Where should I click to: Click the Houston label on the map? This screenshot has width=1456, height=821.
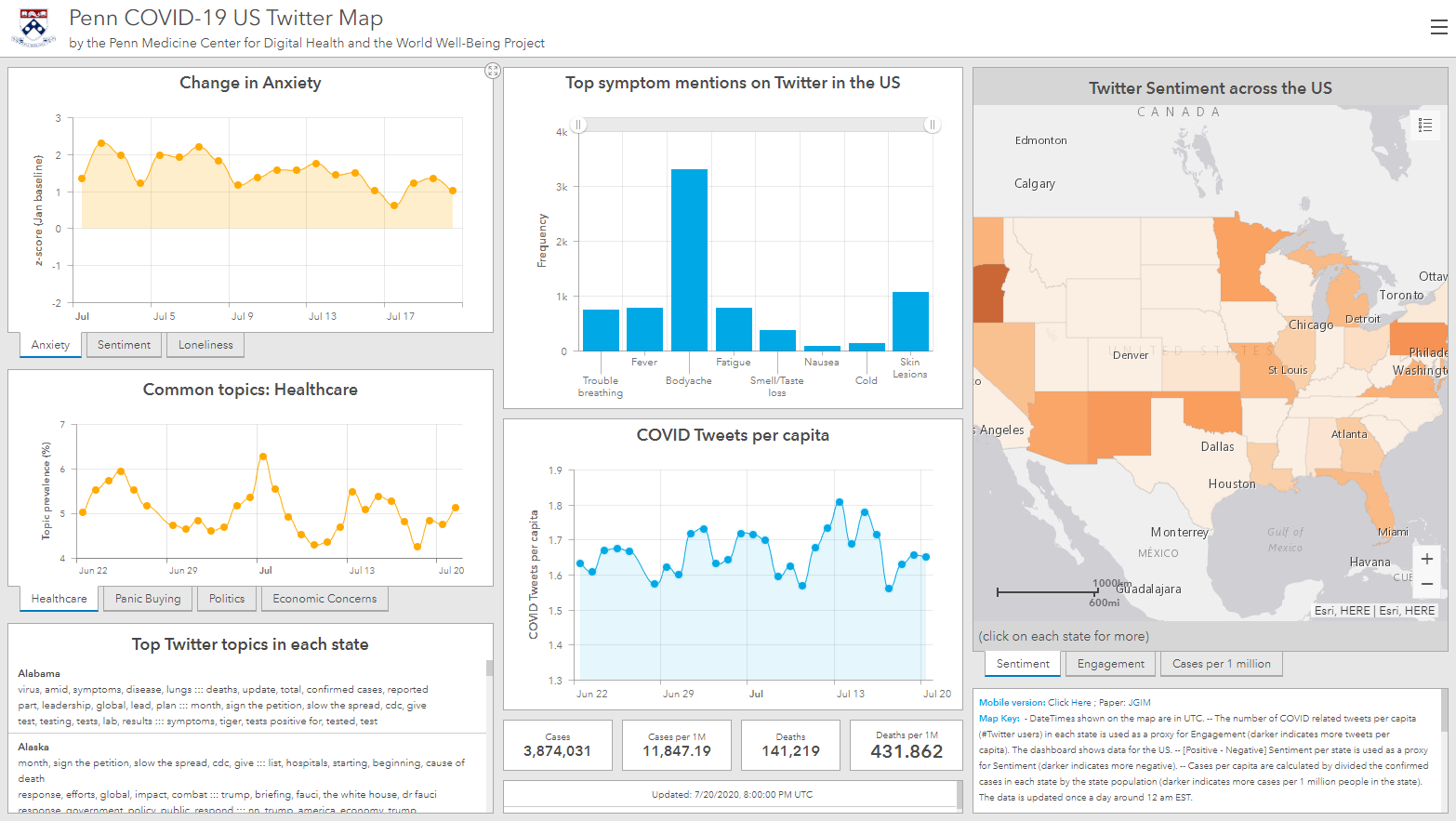tap(1232, 484)
